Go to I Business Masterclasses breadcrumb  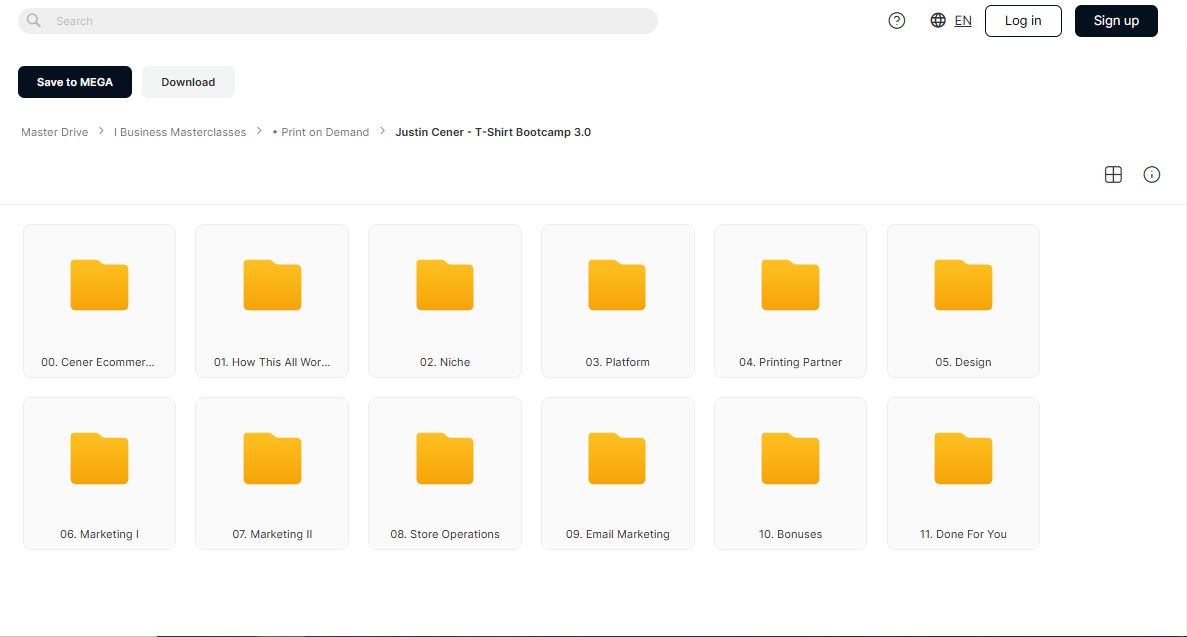[180, 132]
